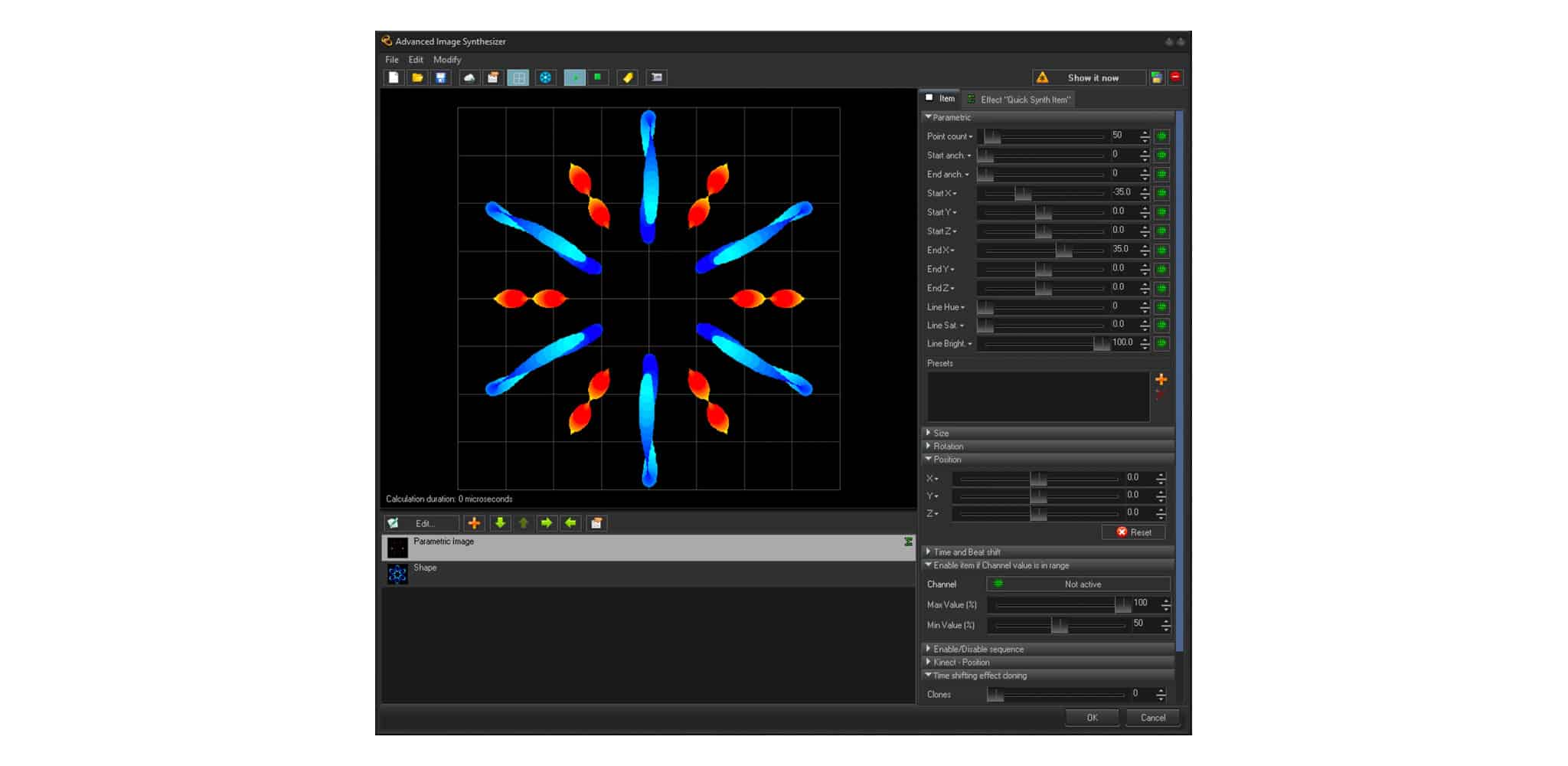The height and width of the screenshot is (766, 1568).
Task: Click the green right arrow above item list
Action: coord(546,523)
